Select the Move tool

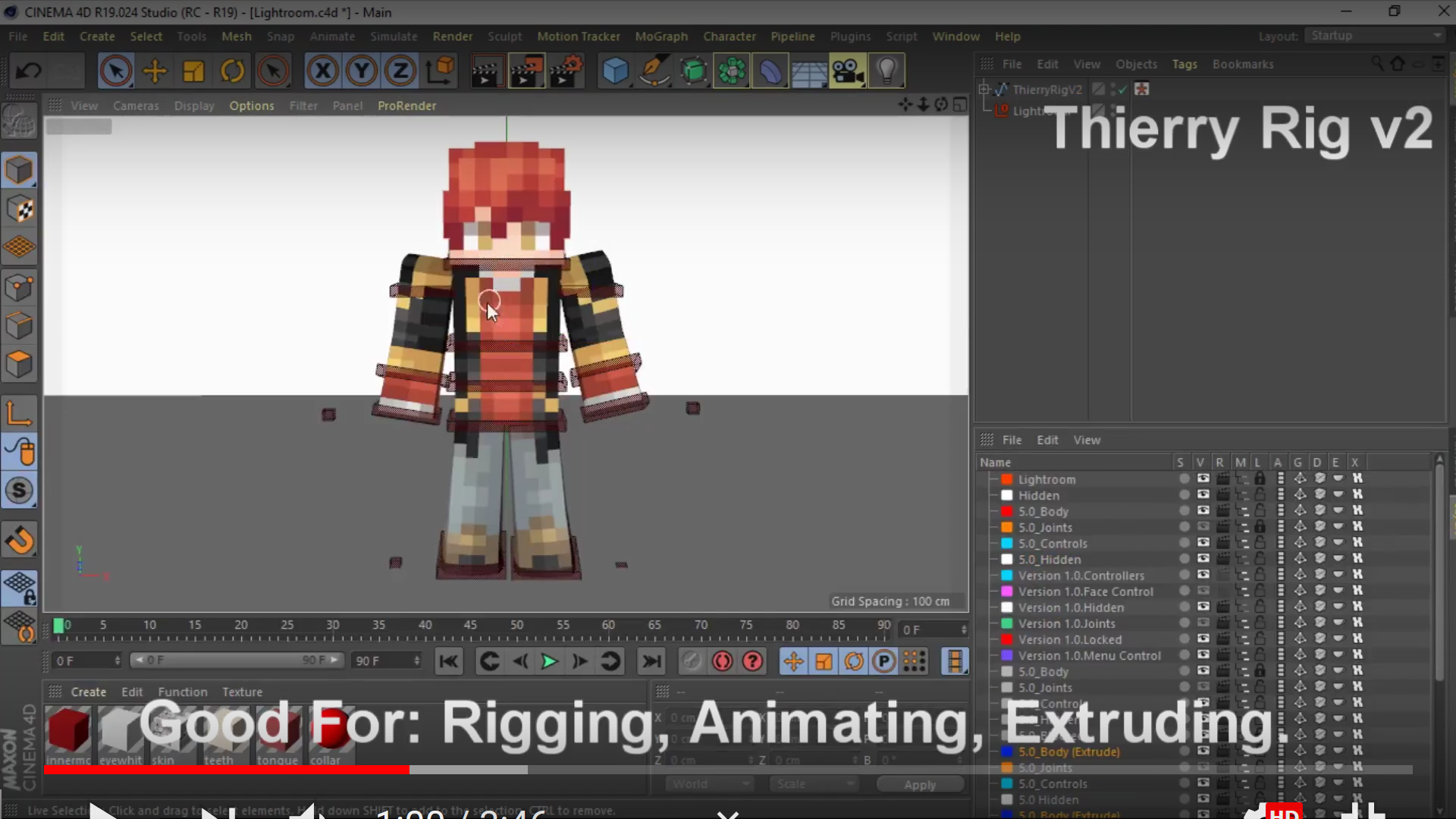(x=155, y=71)
